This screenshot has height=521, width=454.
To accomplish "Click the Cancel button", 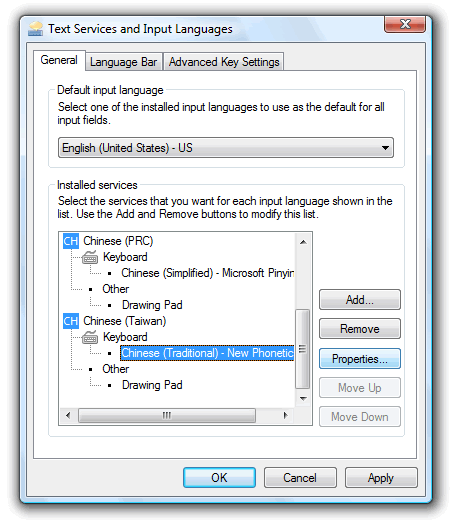I will pos(300,478).
